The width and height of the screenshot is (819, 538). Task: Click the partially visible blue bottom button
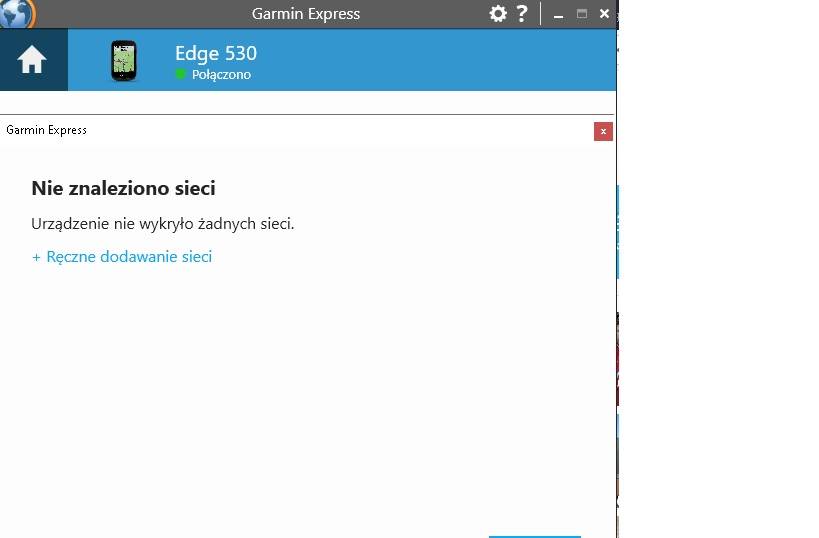point(535,536)
